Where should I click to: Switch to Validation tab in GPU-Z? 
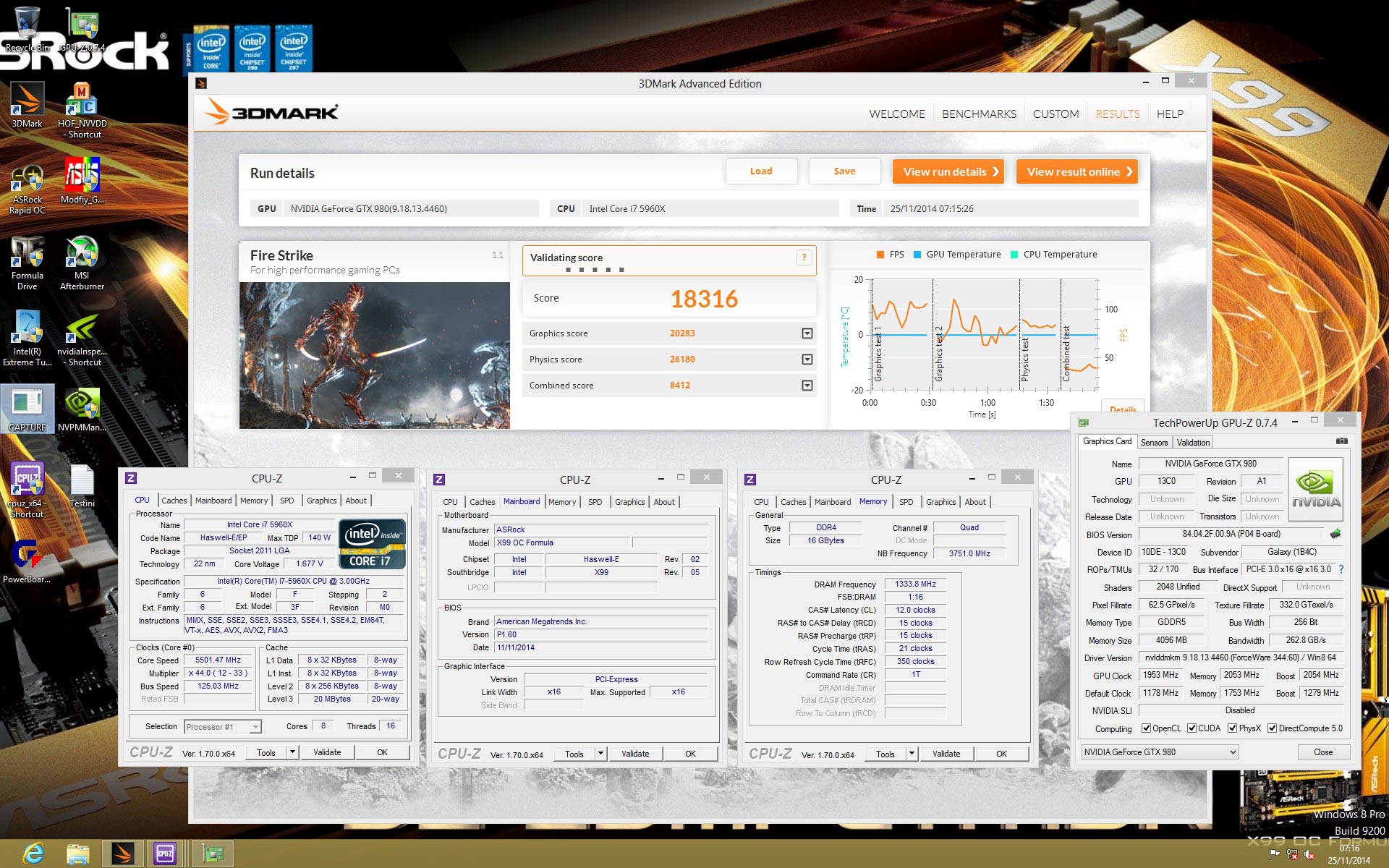click(x=1192, y=443)
